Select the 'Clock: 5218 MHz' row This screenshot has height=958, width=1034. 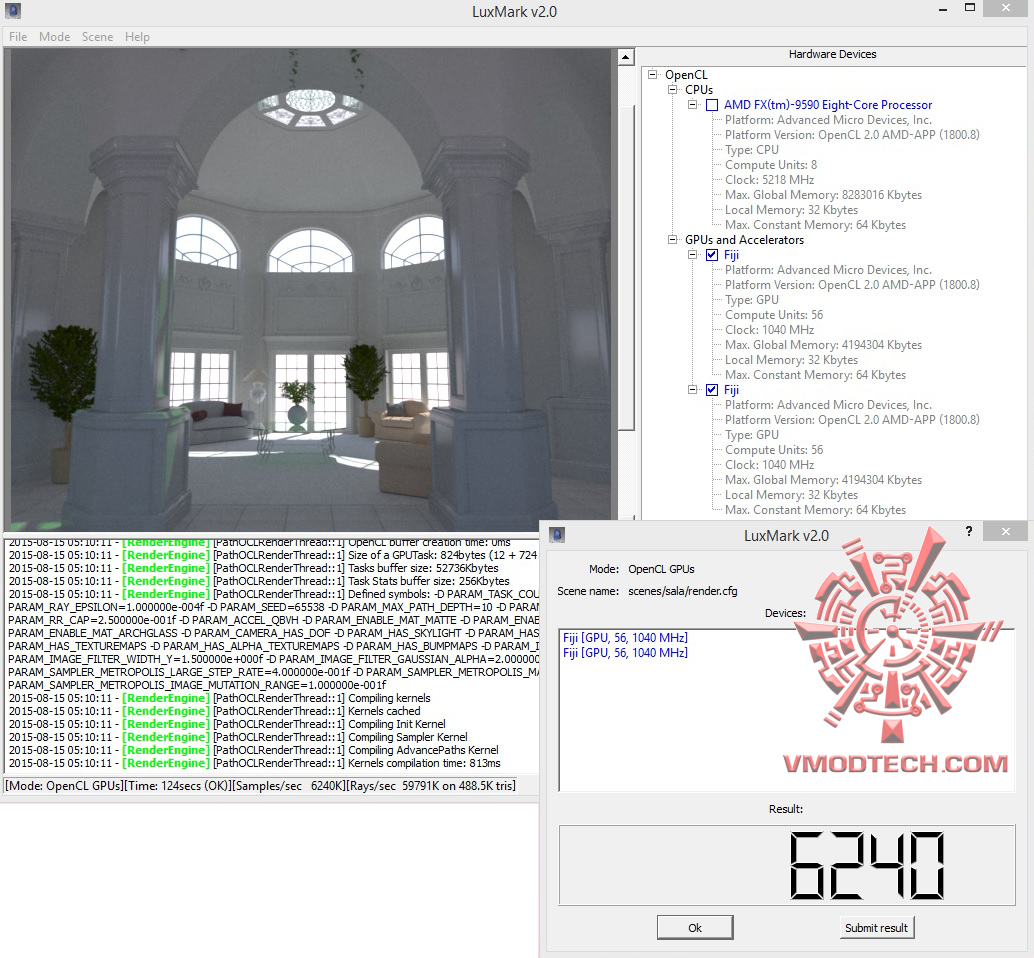pos(770,180)
